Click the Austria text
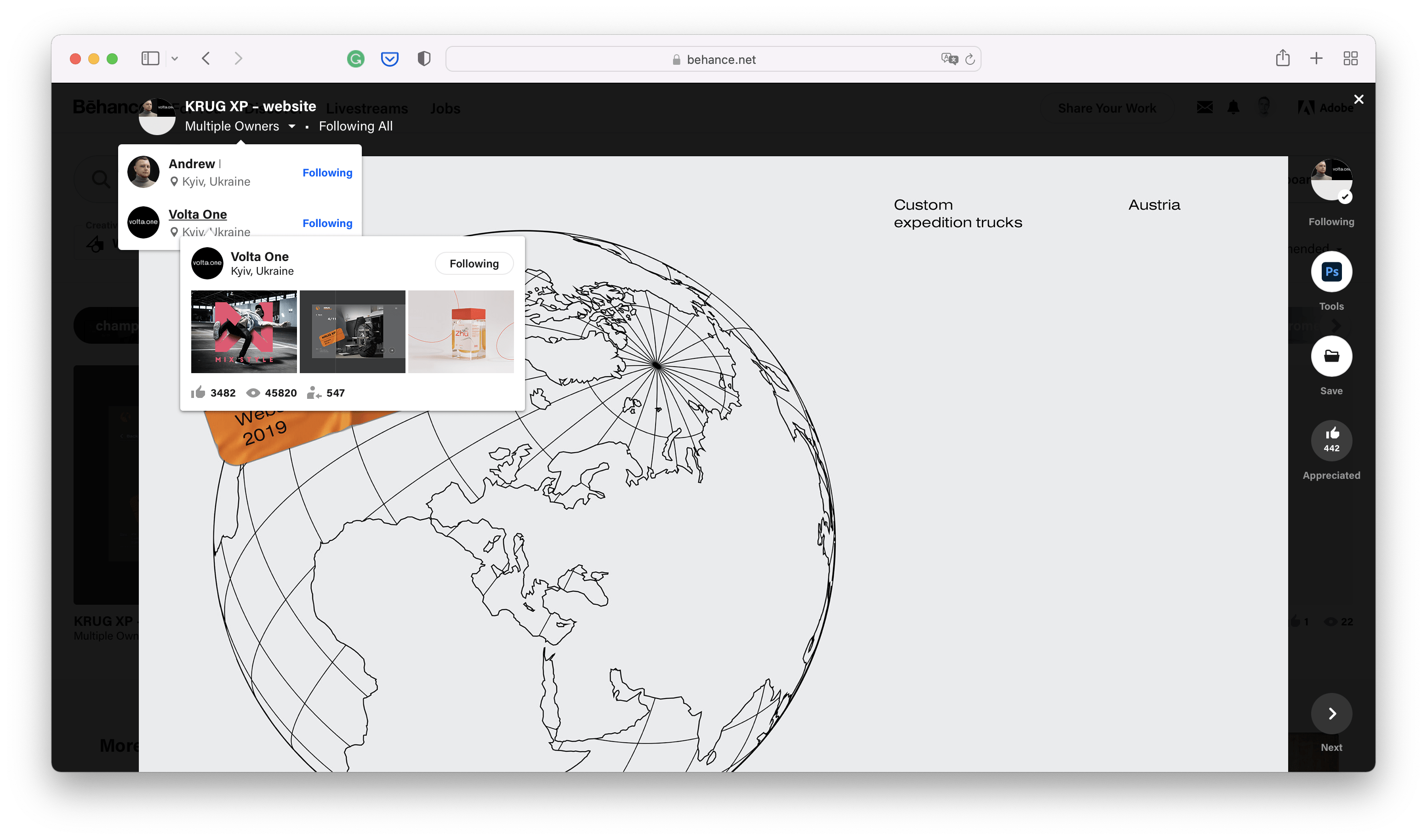The image size is (1427, 840). click(x=1154, y=205)
